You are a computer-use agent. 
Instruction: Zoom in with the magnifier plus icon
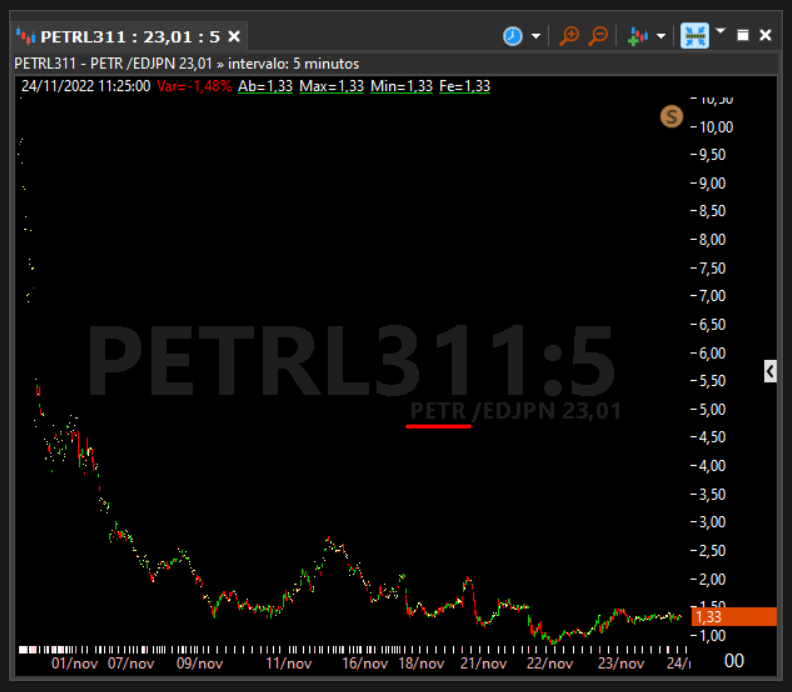click(x=569, y=36)
